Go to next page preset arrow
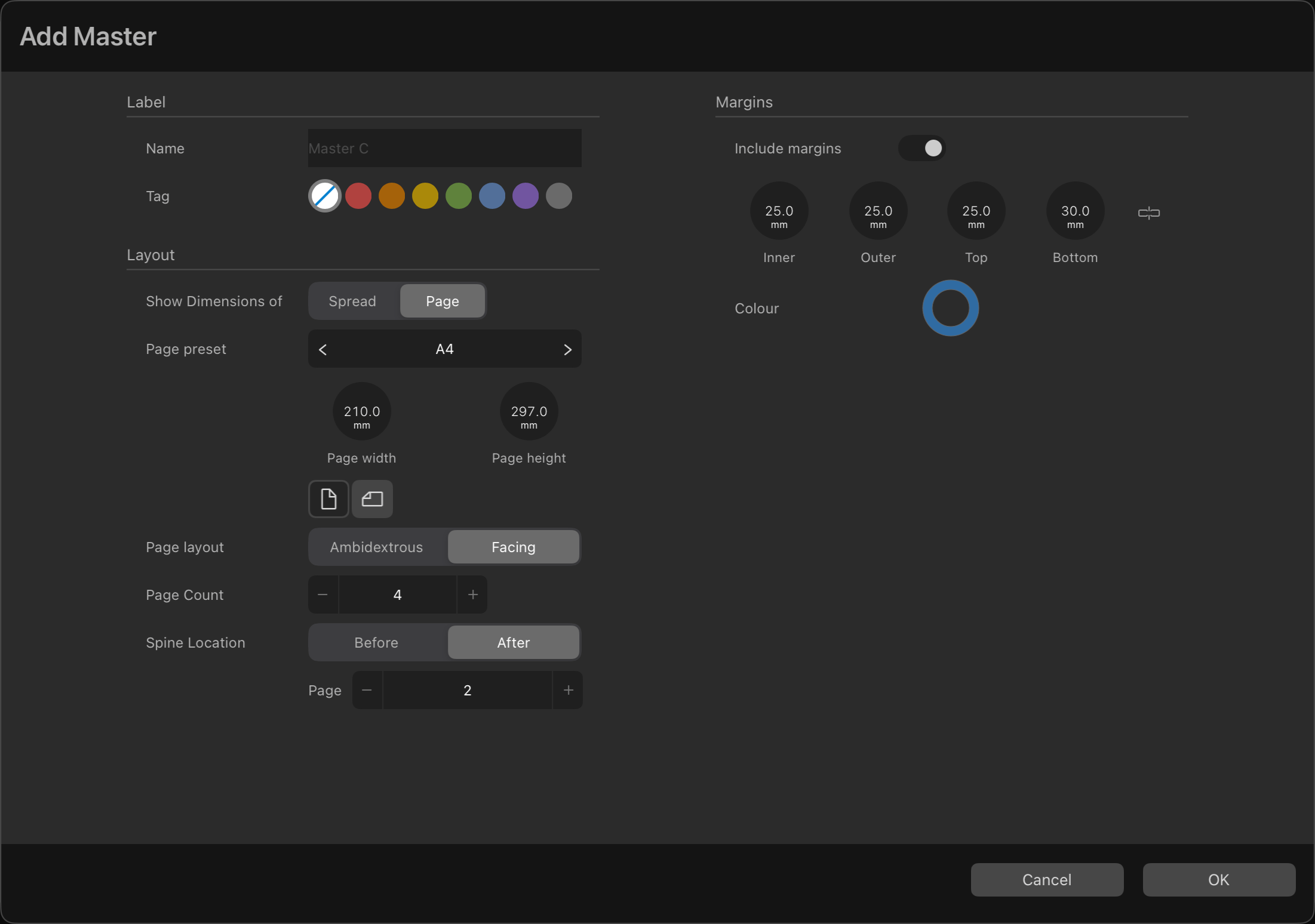Image resolution: width=1315 pixels, height=924 pixels. [x=567, y=350]
